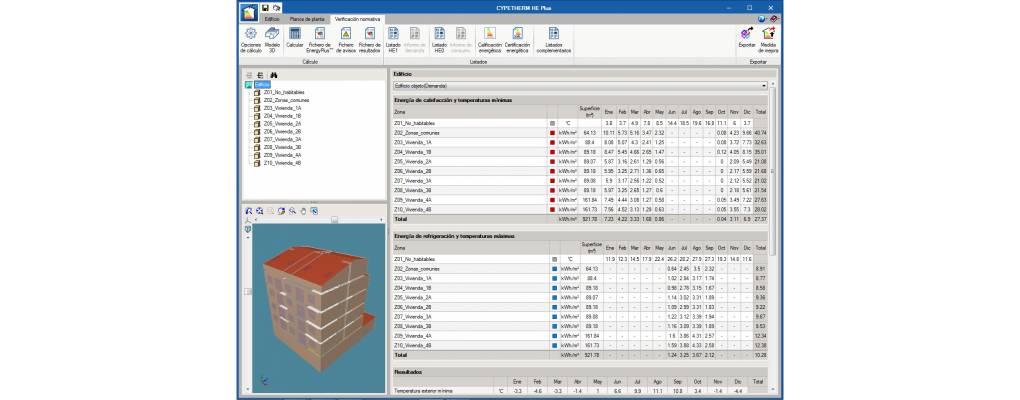Open Certificación energética
This screenshot has height=400, width=1020.
[x=517, y=40]
